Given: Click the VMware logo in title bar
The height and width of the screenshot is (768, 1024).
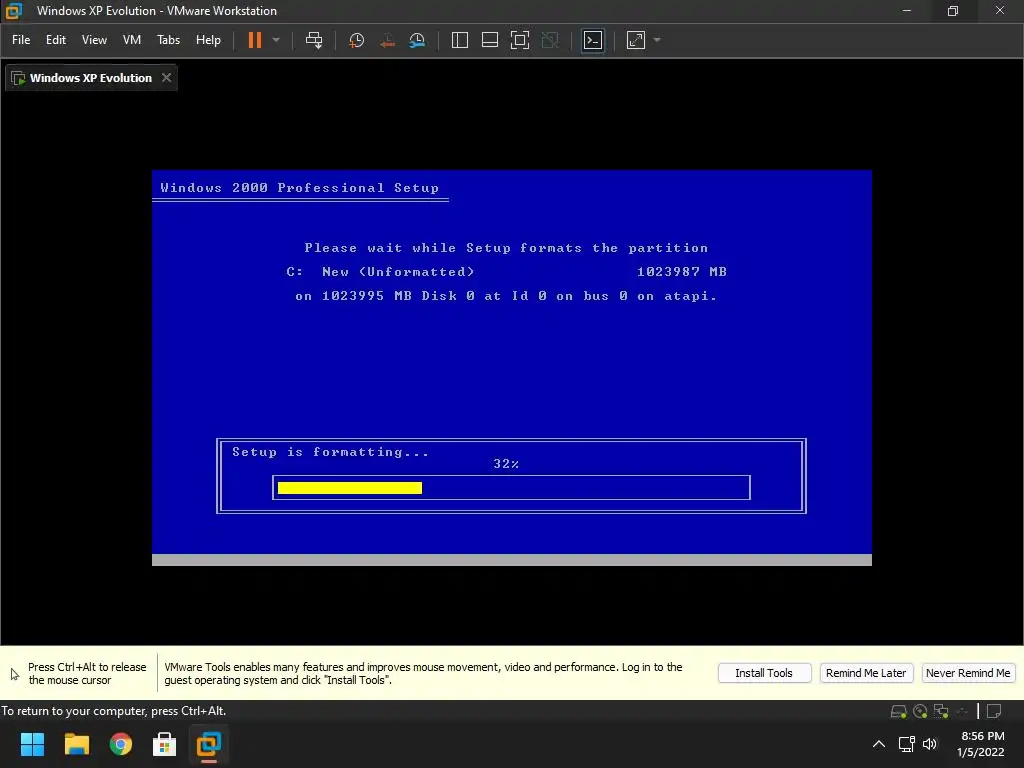Looking at the screenshot, I should tap(13, 10).
